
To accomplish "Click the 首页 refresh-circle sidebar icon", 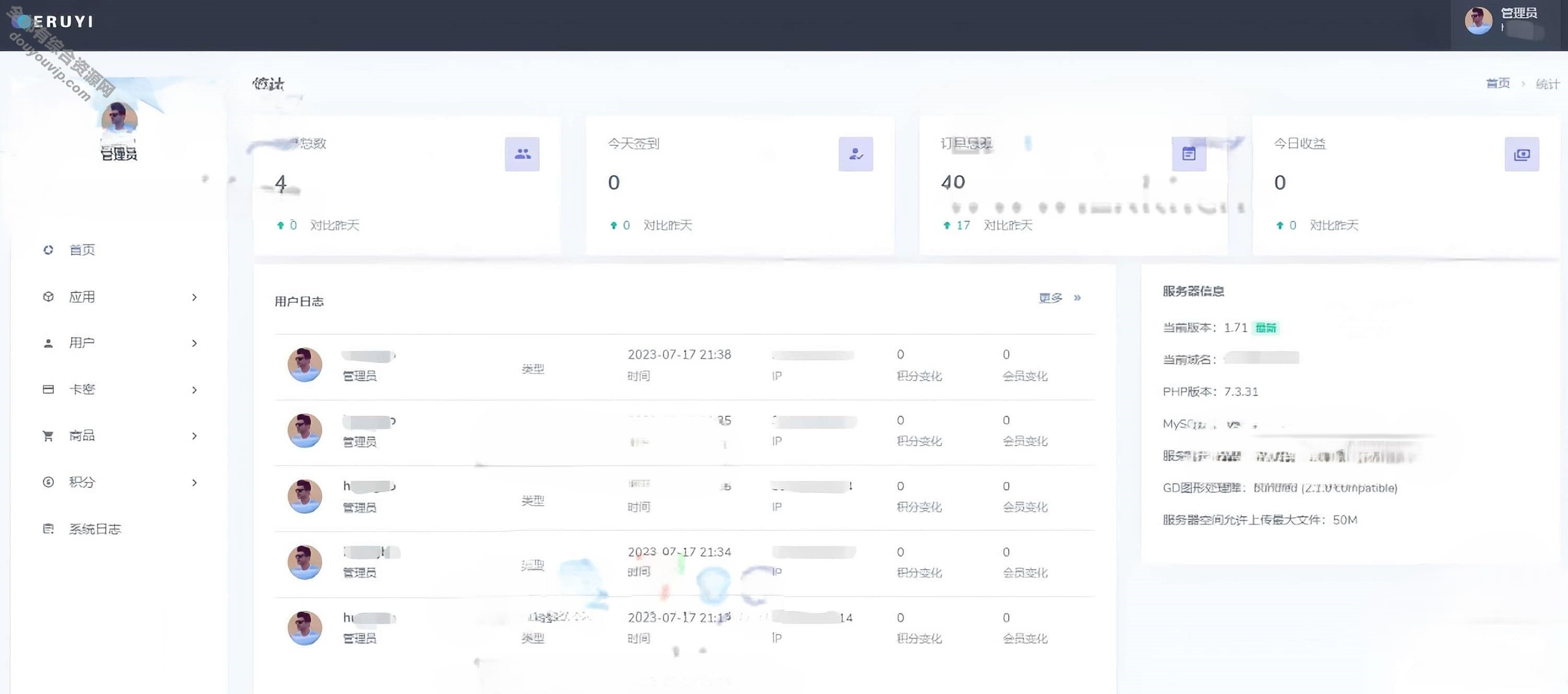I will [48, 250].
